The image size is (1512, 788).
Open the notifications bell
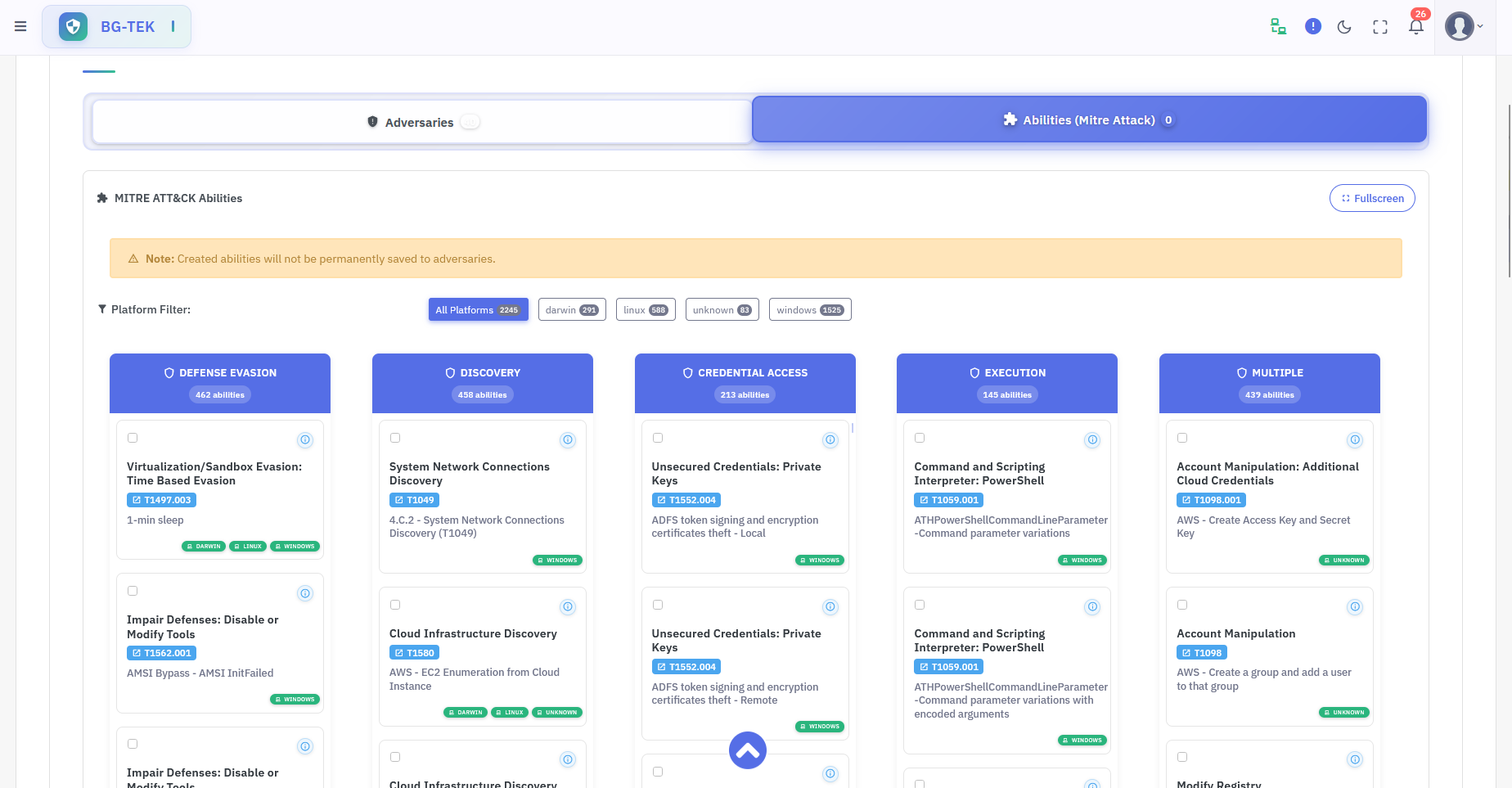click(1416, 27)
